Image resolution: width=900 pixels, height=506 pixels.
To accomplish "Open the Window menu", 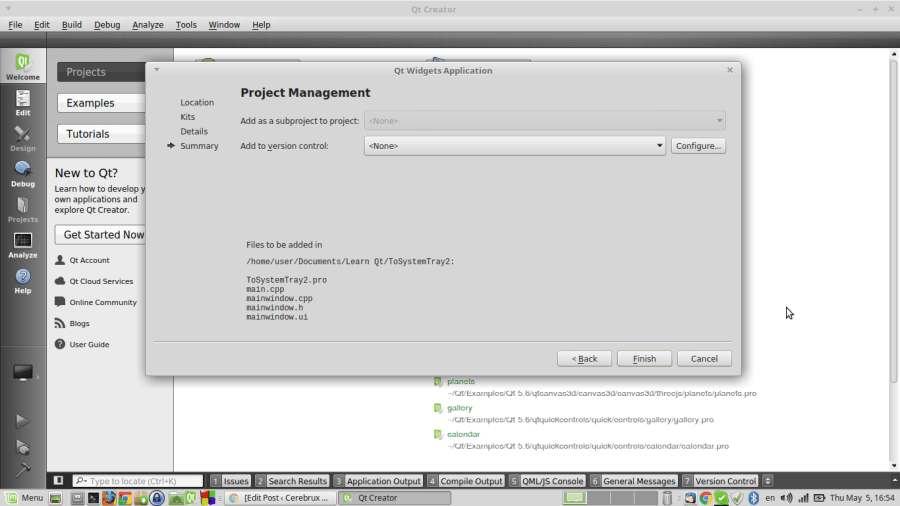I will tap(224, 25).
